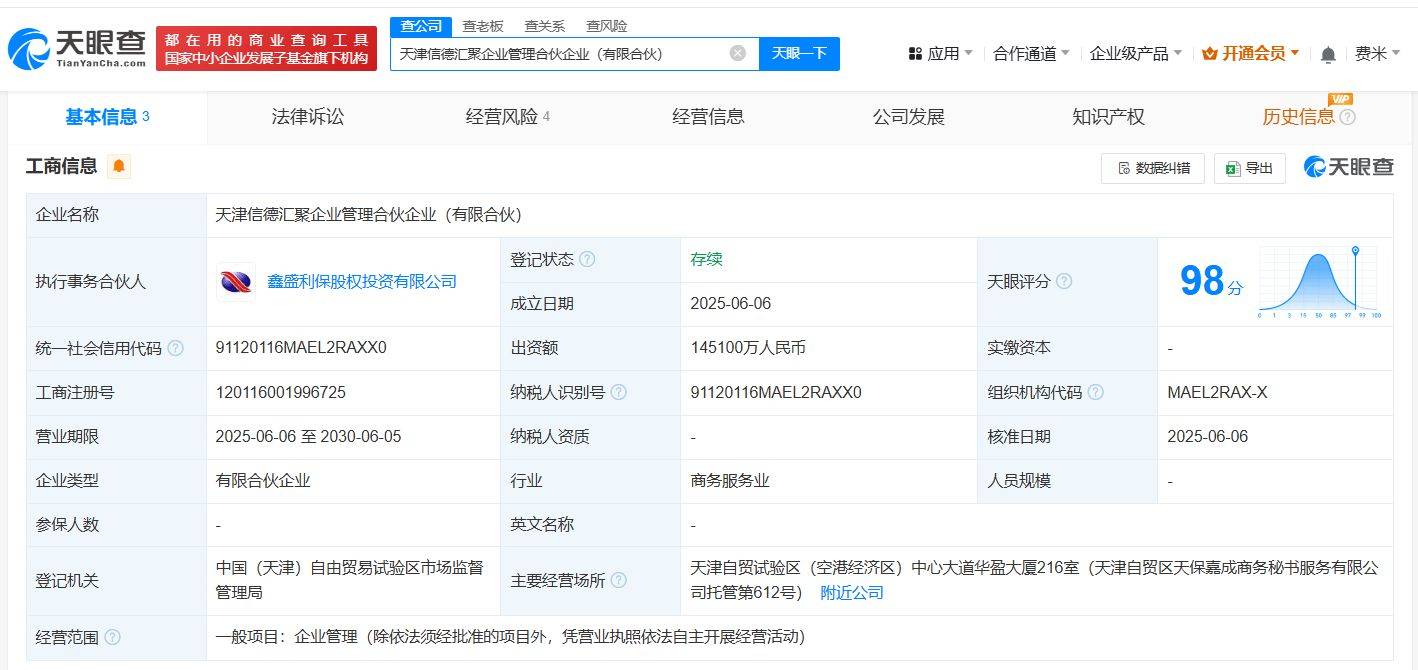Open the 经营风险 tab
Image resolution: width=1418 pixels, height=670 pixels.
coord(508,117)
